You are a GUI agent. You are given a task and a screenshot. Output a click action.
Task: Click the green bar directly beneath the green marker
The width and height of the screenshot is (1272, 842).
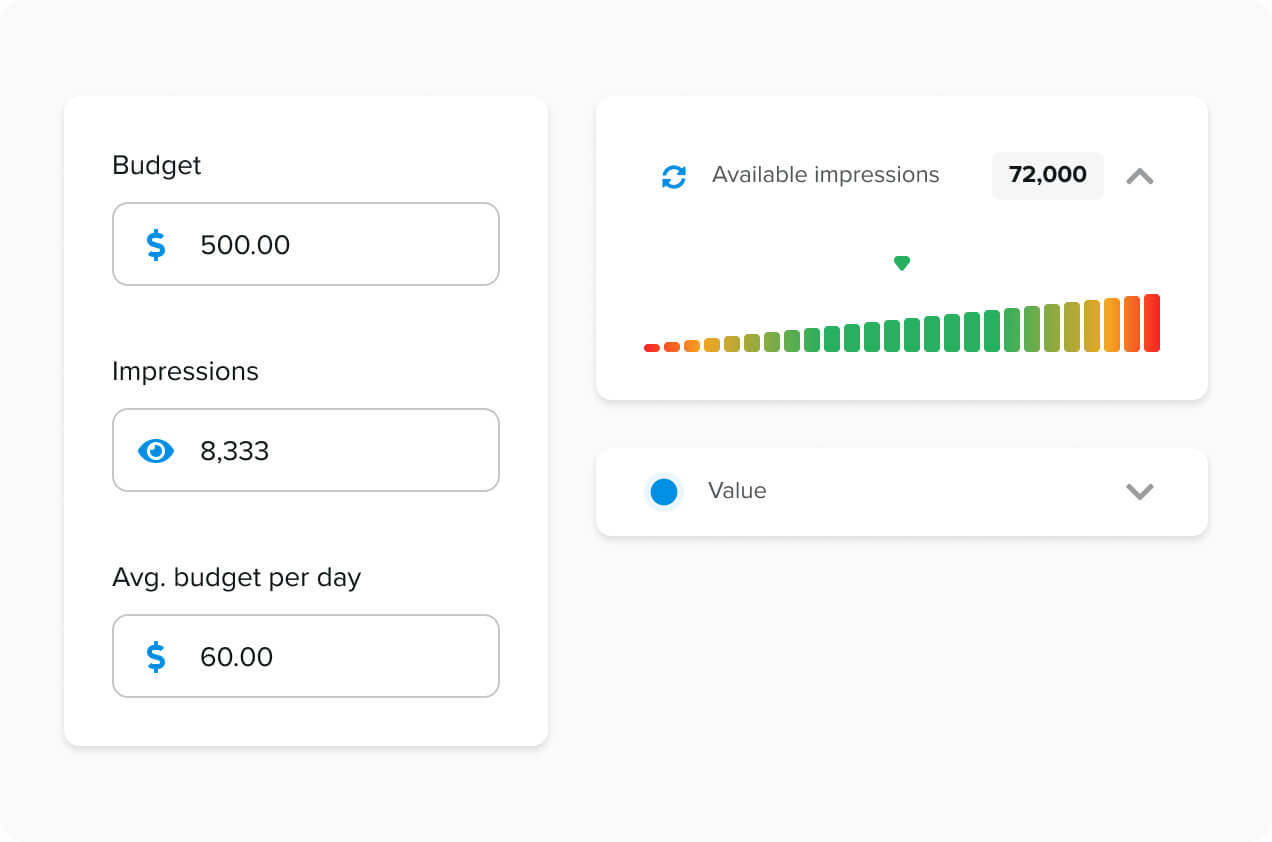pyautogui.click(x=911, y=335)
